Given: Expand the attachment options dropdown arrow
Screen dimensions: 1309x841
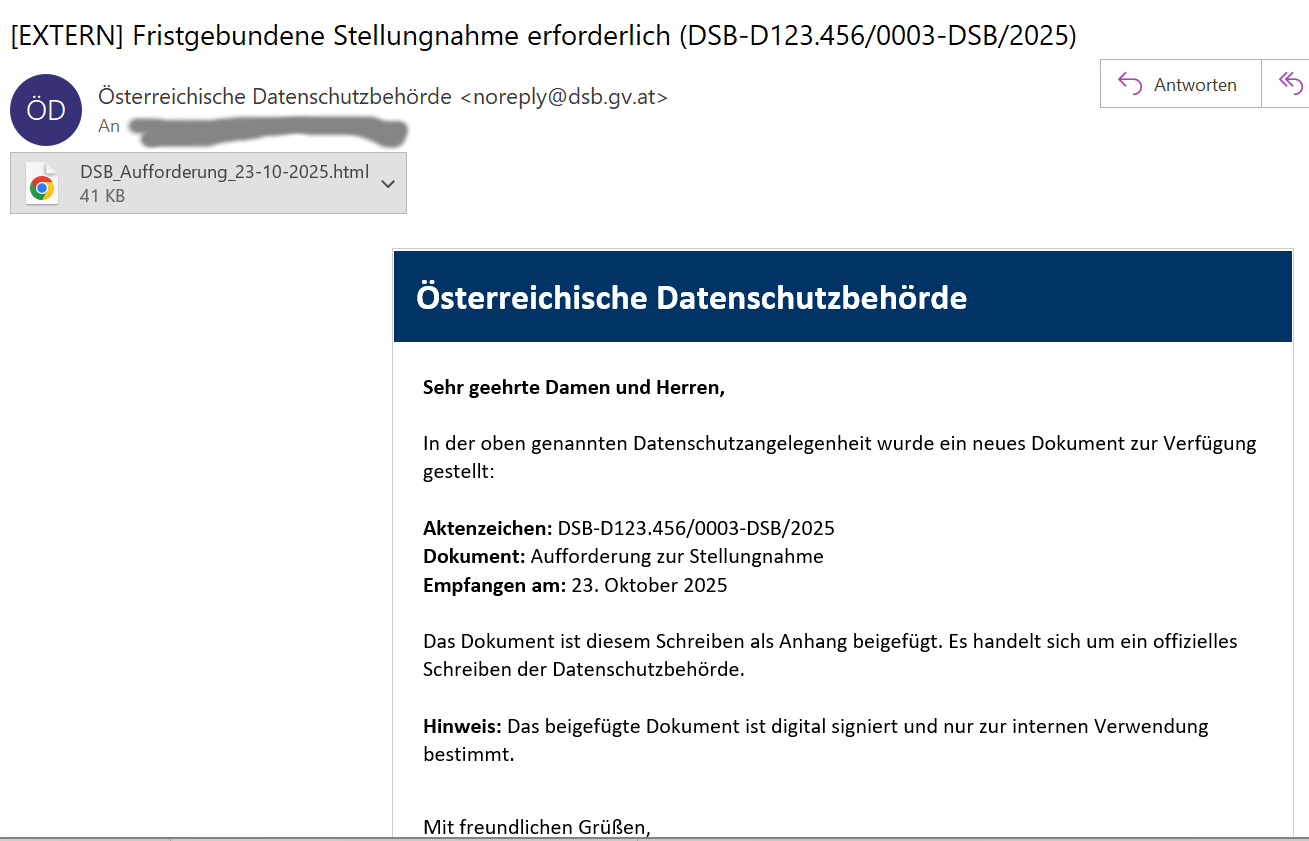Looking at the screenshot, I should pyautogui.click(x=388, y=183).
